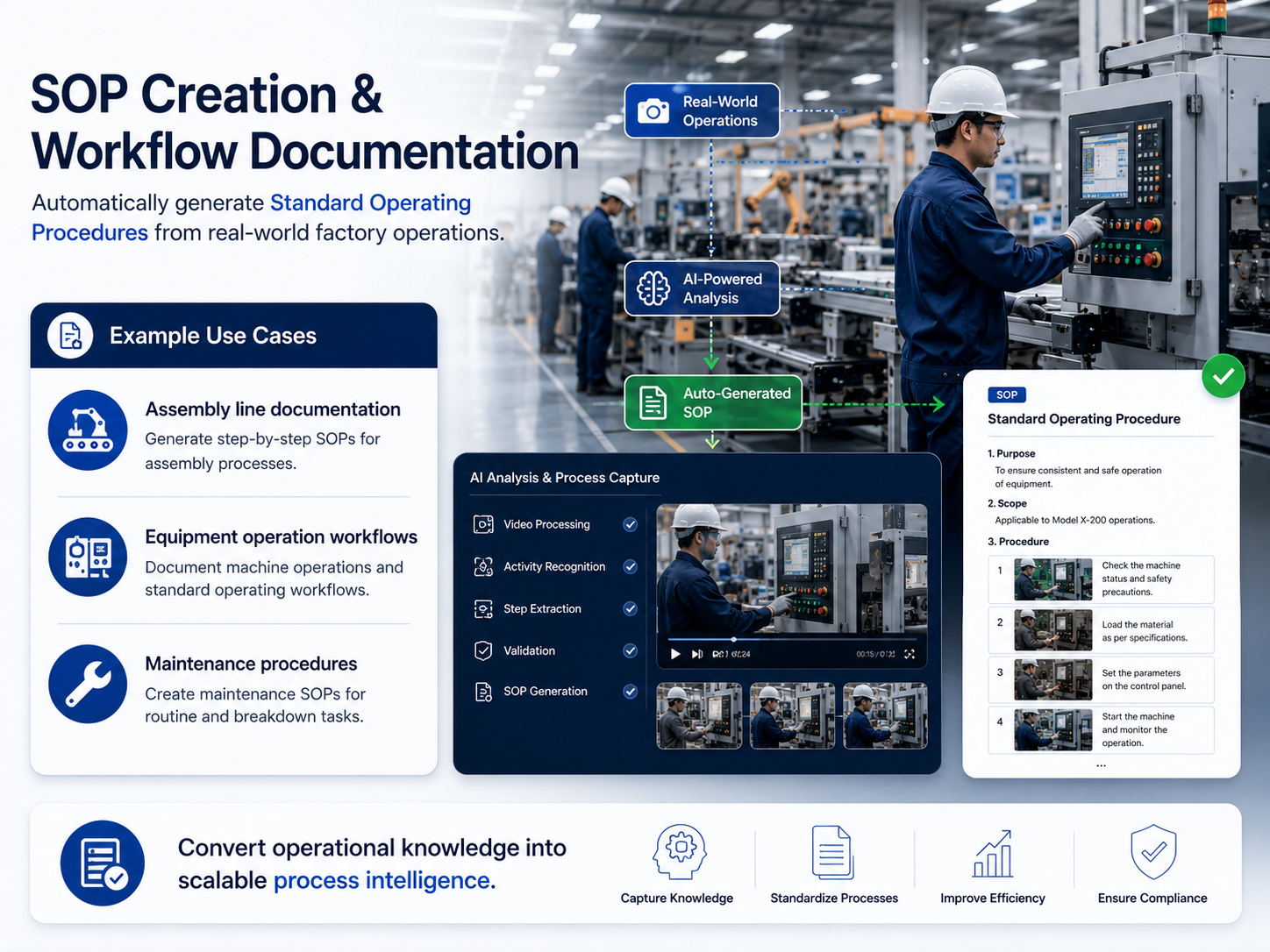Click the Maintenance procedures wrench icon

pyautogui.click(x=88, y=685)
